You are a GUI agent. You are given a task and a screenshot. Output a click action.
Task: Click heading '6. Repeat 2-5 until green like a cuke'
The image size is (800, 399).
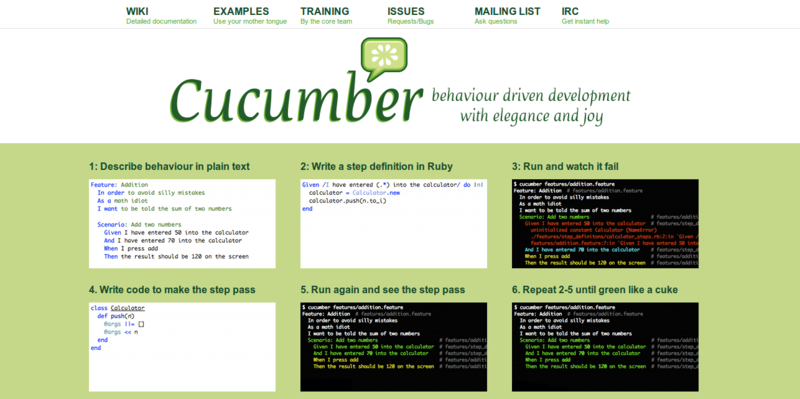(595, 290)
